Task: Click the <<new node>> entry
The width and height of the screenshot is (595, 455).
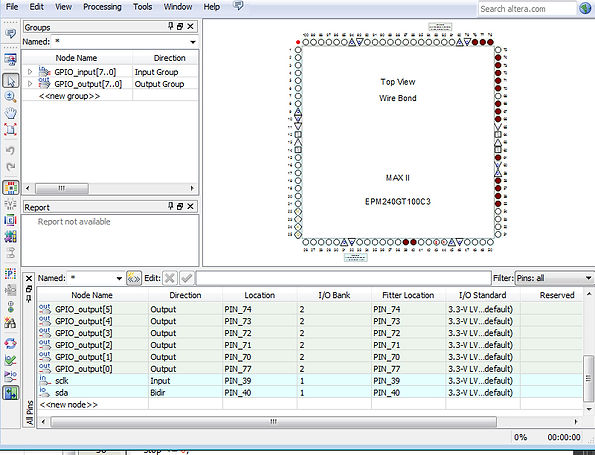Action: tap(69, 405)
